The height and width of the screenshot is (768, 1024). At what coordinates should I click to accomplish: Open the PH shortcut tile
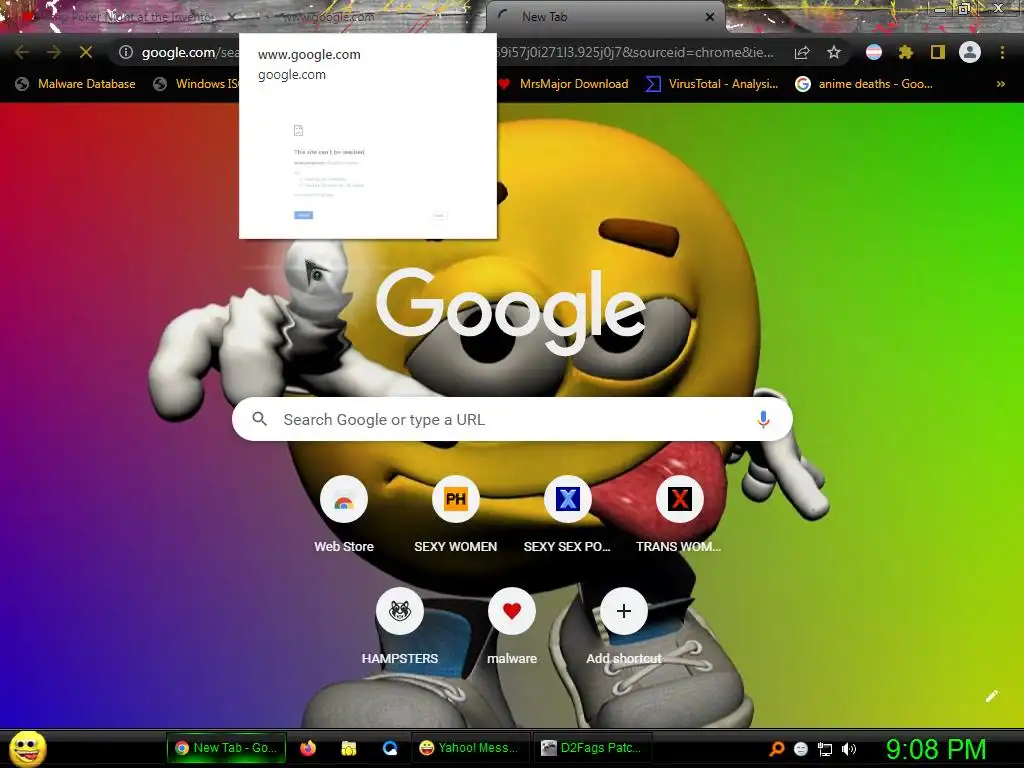(x=456, y=515)
